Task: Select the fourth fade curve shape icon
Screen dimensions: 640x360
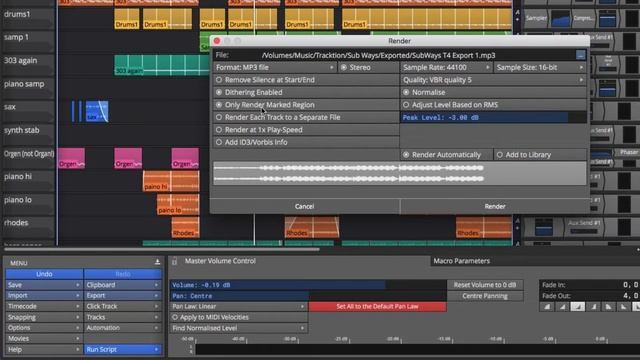Action: 593,307
